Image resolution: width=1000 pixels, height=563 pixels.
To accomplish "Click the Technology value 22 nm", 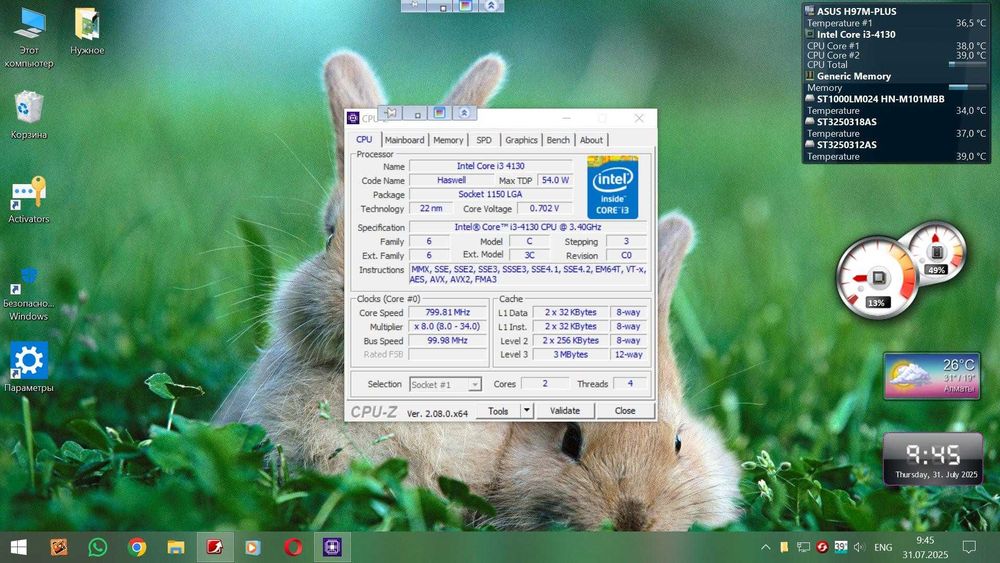I will pos(431,208).
